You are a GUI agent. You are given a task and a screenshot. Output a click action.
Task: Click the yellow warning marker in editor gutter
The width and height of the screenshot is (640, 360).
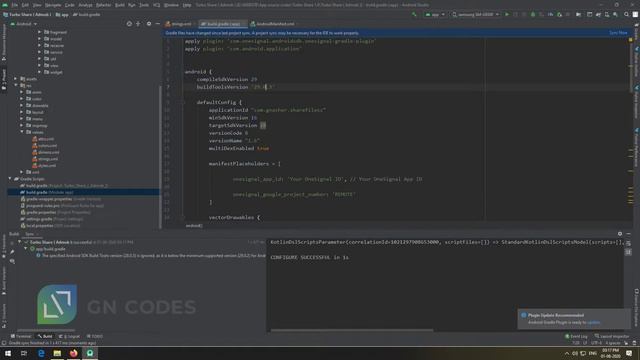coord(630,40)
